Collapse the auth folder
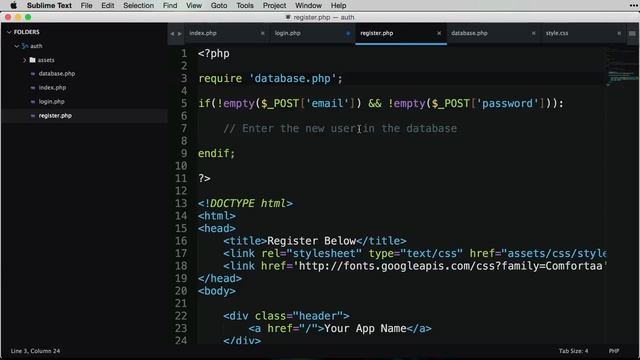 17,46
